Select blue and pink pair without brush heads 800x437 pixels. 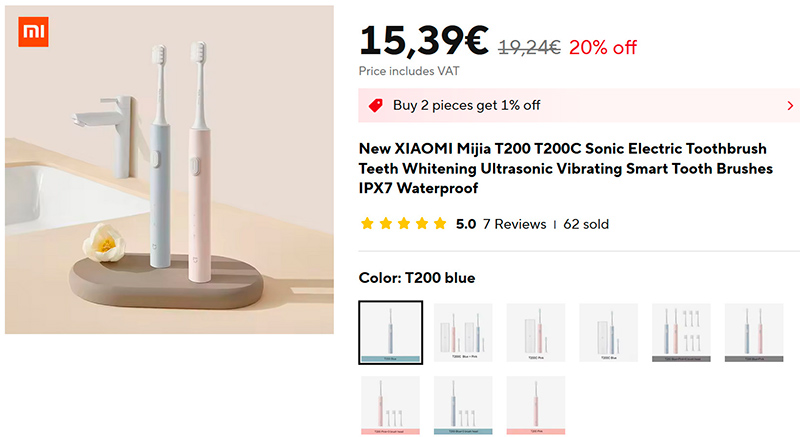click(x=755, y=333)
